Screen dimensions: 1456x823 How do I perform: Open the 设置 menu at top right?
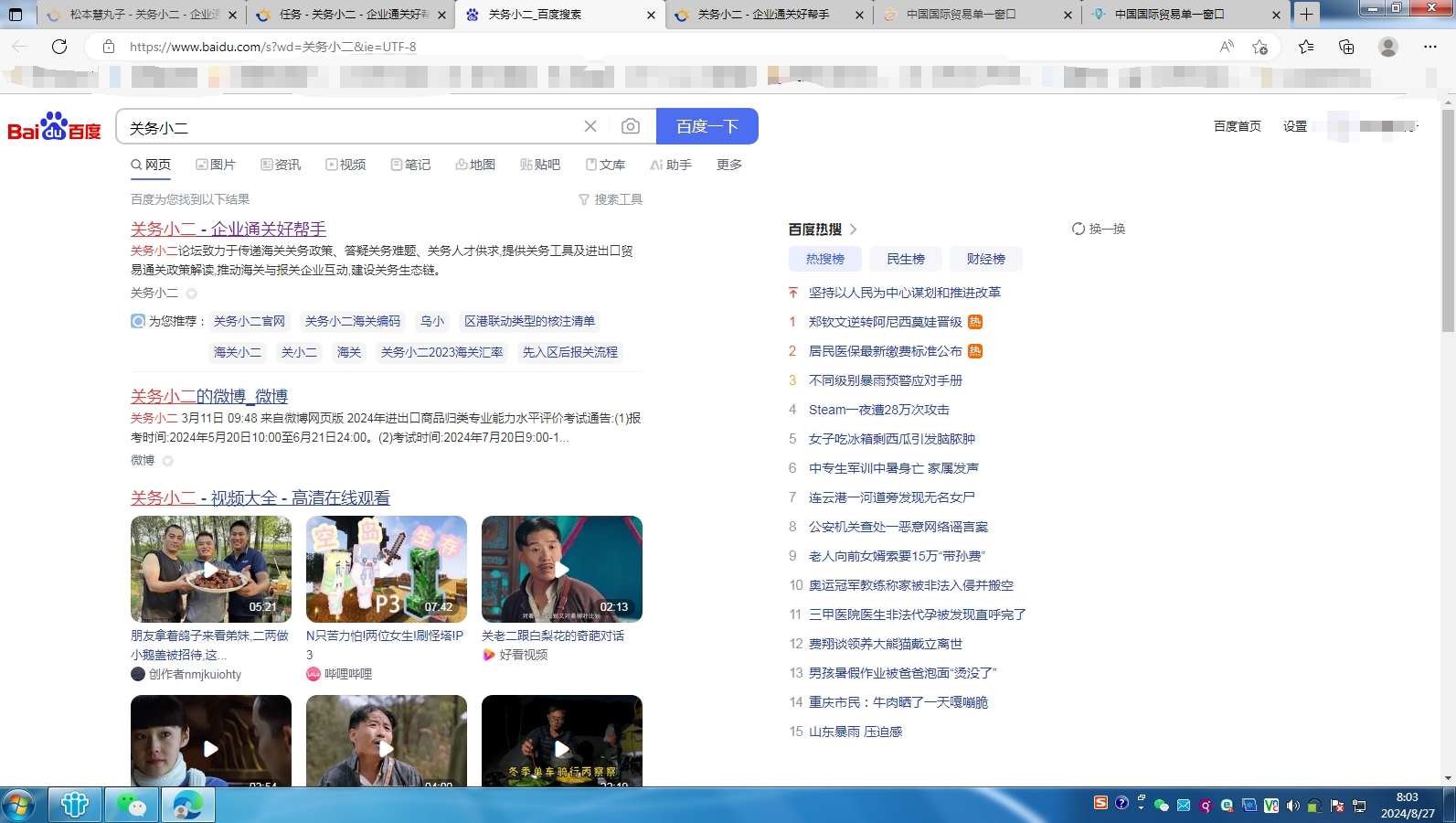pyautogui.click(x=1295, y=126)
